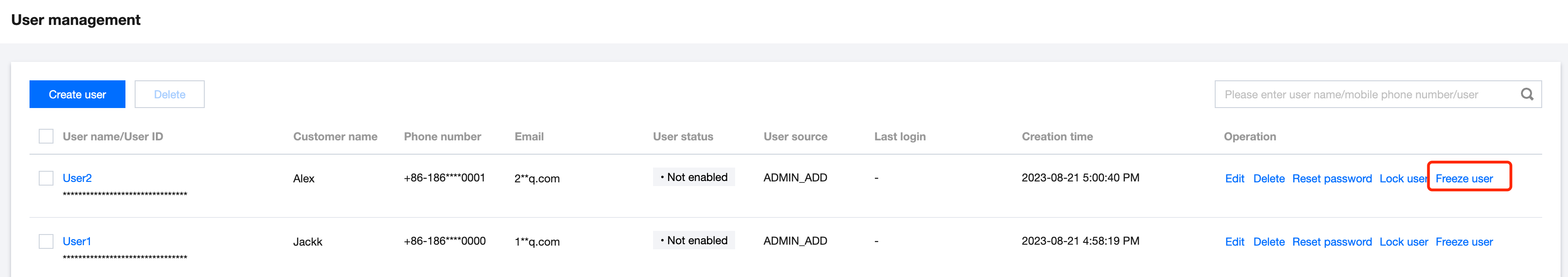Freeze user User2

(1463, 178)
